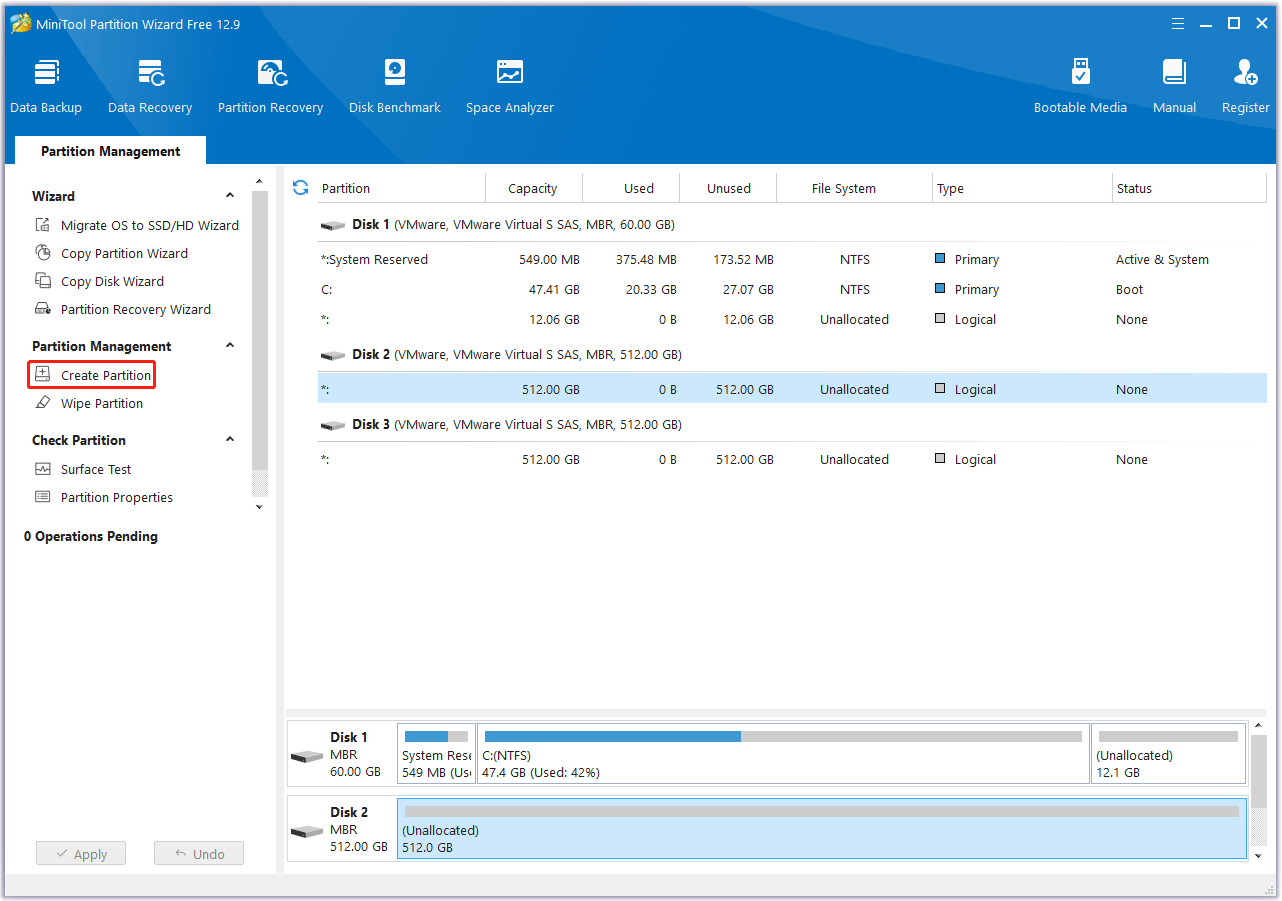Sort by the Partition column header
This screenshot has height=901, width=1282.
click(401, 188)
